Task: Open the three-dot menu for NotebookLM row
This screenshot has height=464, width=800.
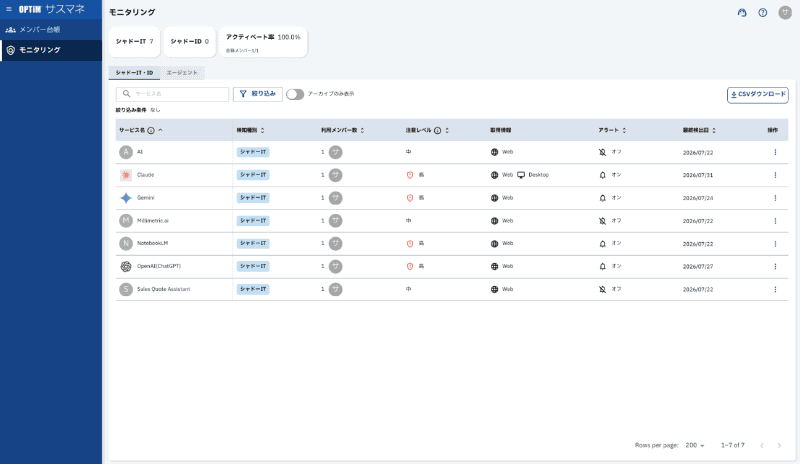Action: coord(775,244)
